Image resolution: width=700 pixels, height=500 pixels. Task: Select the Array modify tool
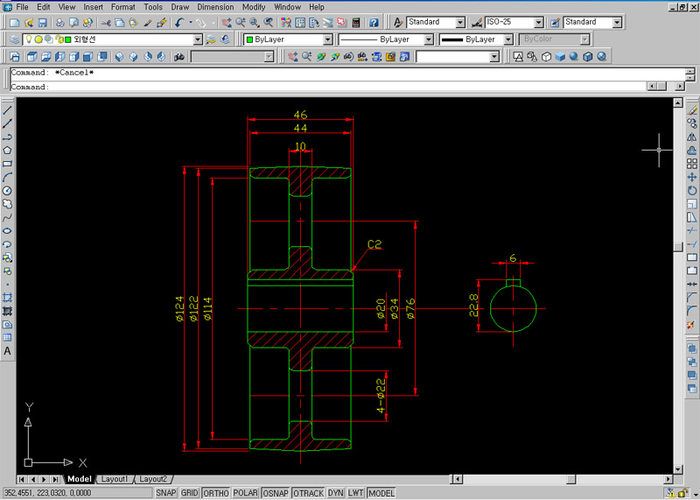[692, 163]
